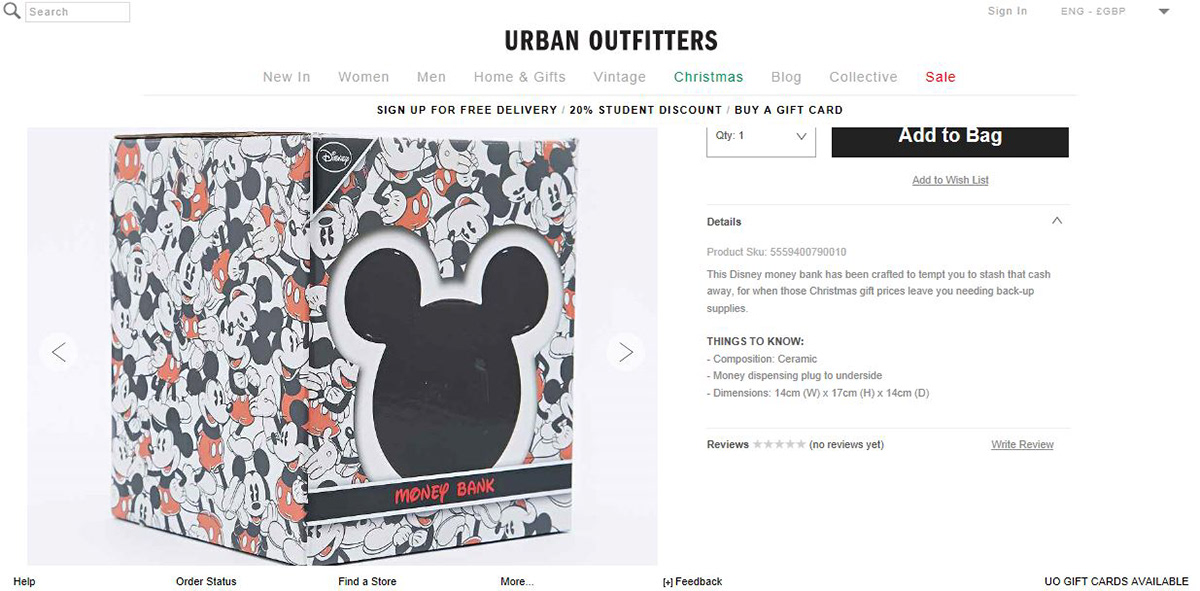Screen dimensions: 1200x591
Task: Click the review star rating
Action: 779,444
